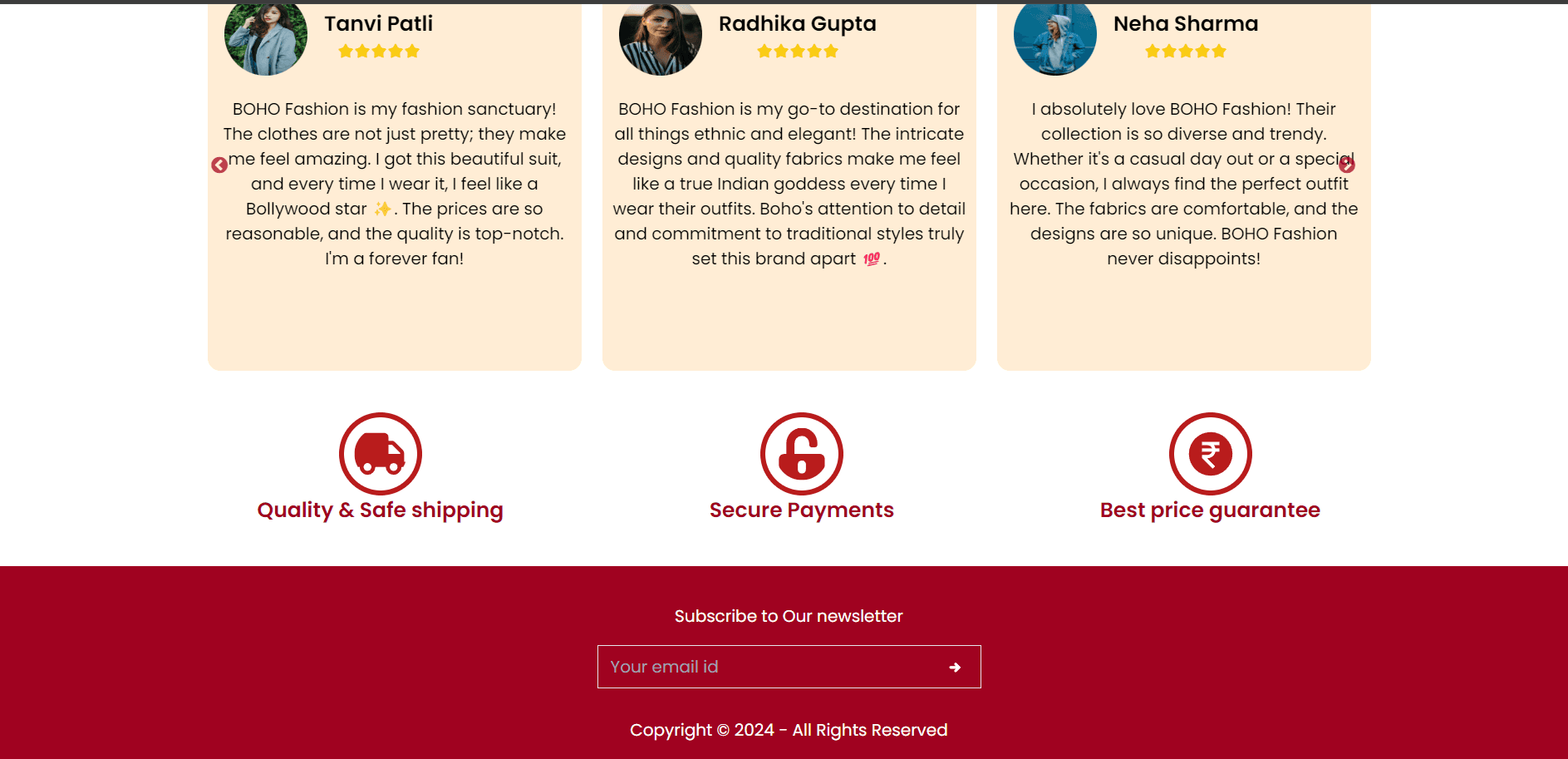Click the next testimonial arrow
Image resolution: width=1568 pixels, height=759 pixels.
click(x=1347, y=165)
